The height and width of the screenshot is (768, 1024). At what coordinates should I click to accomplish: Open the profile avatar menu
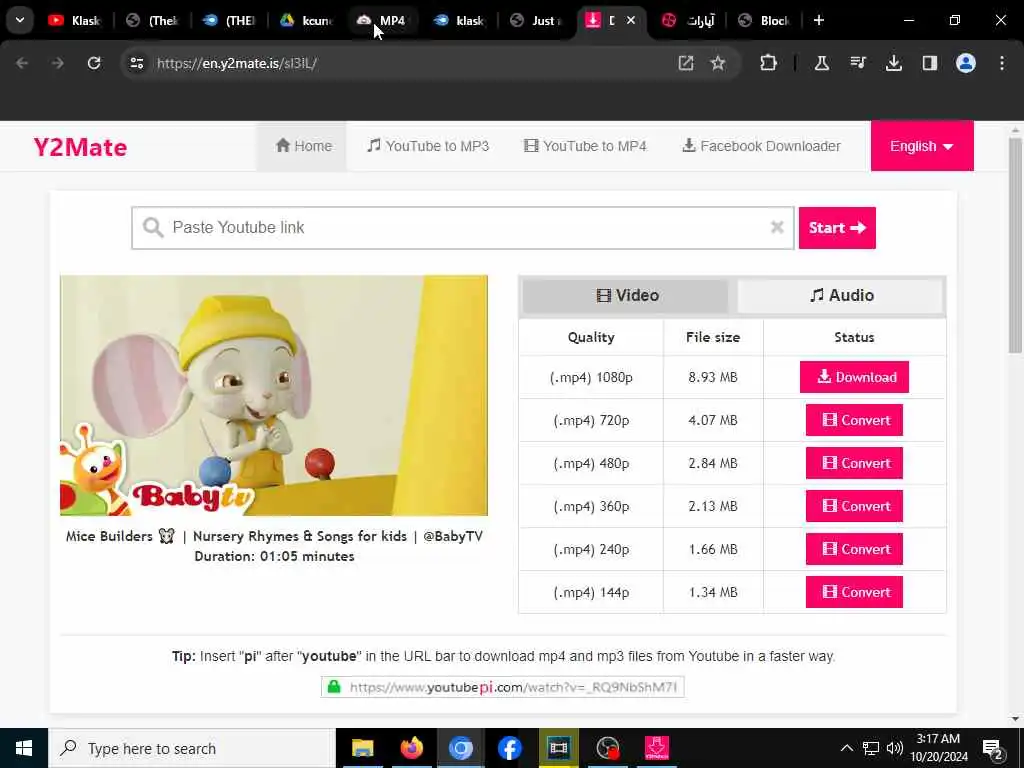[965, 63]
